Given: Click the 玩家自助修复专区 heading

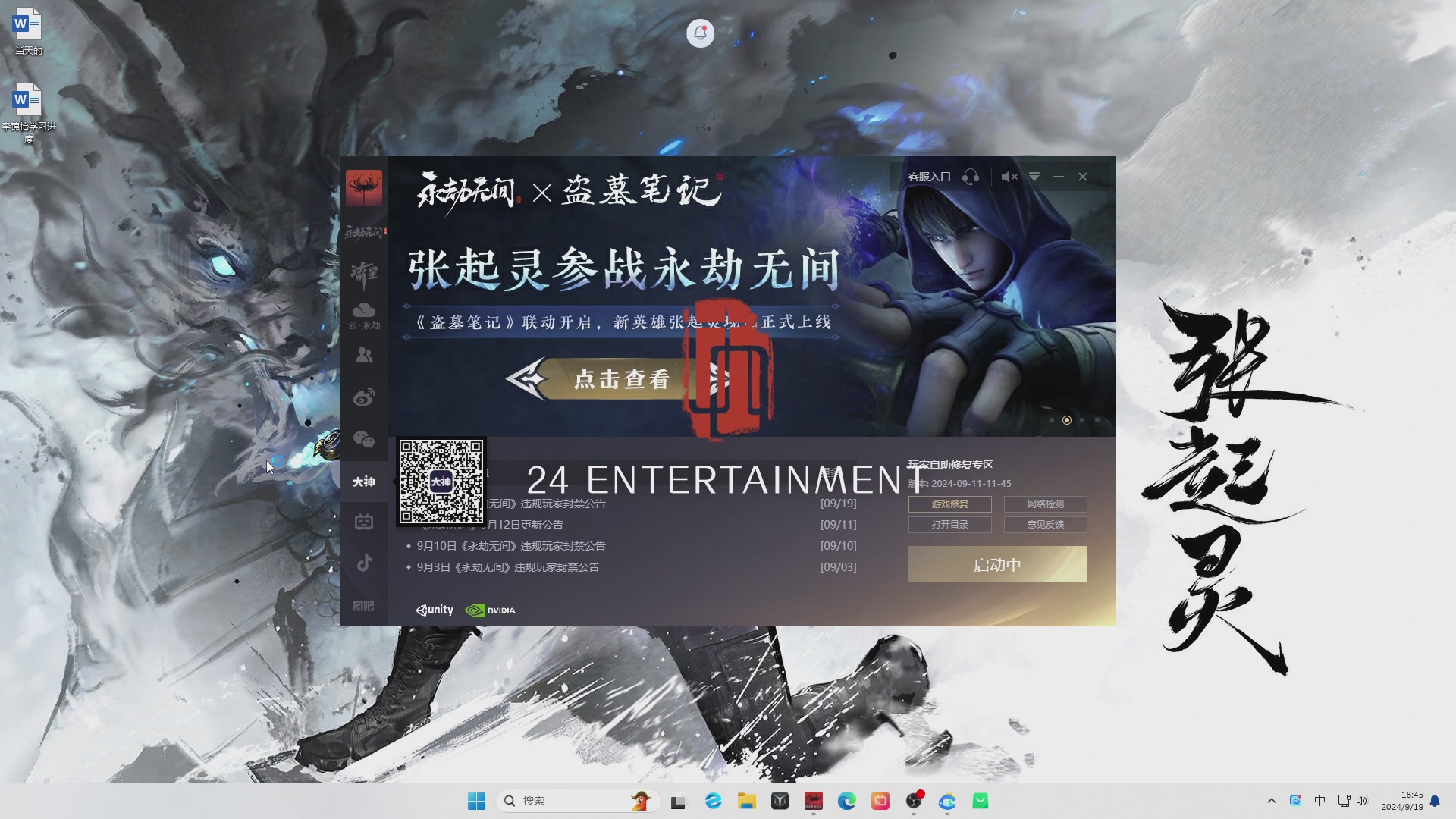Looking at the screenshot, I should (x=951, y=465).
